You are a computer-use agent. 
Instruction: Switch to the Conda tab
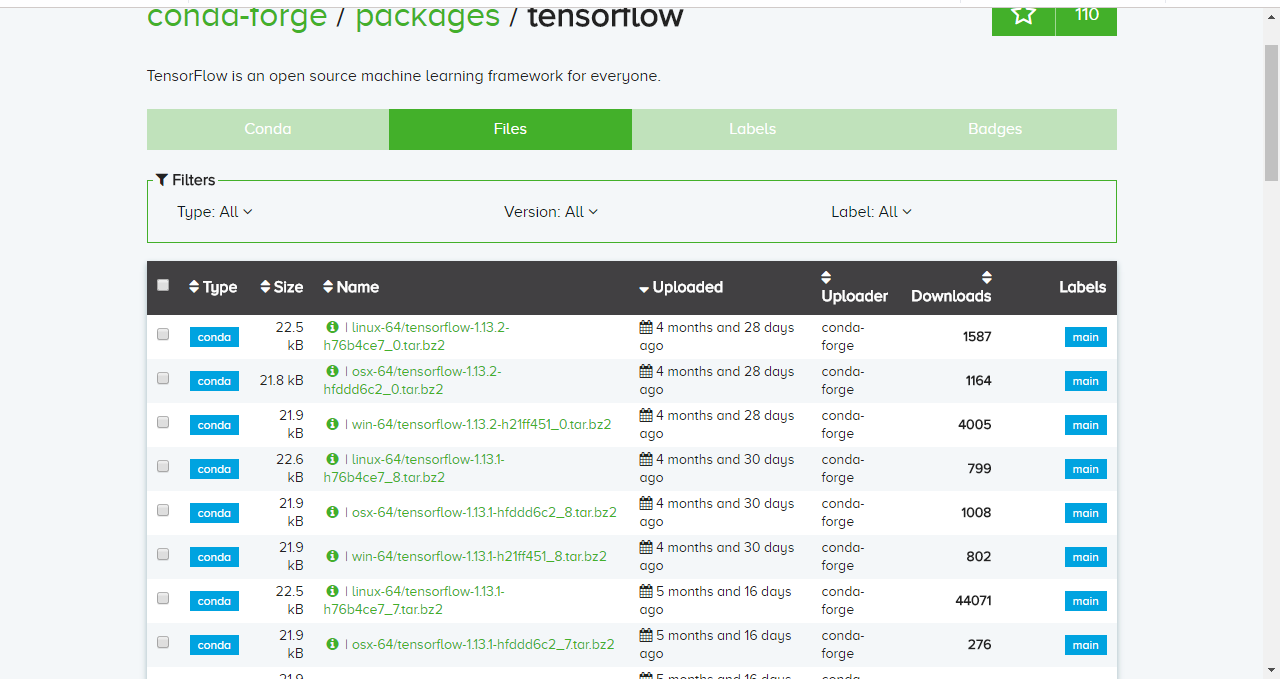(268, 129)
